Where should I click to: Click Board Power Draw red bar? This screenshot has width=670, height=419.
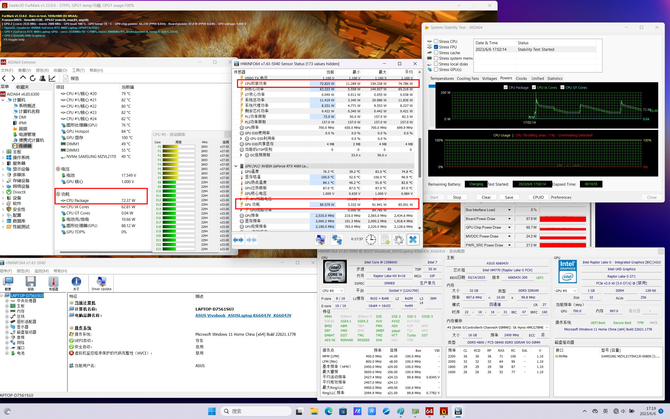(563, 219)
